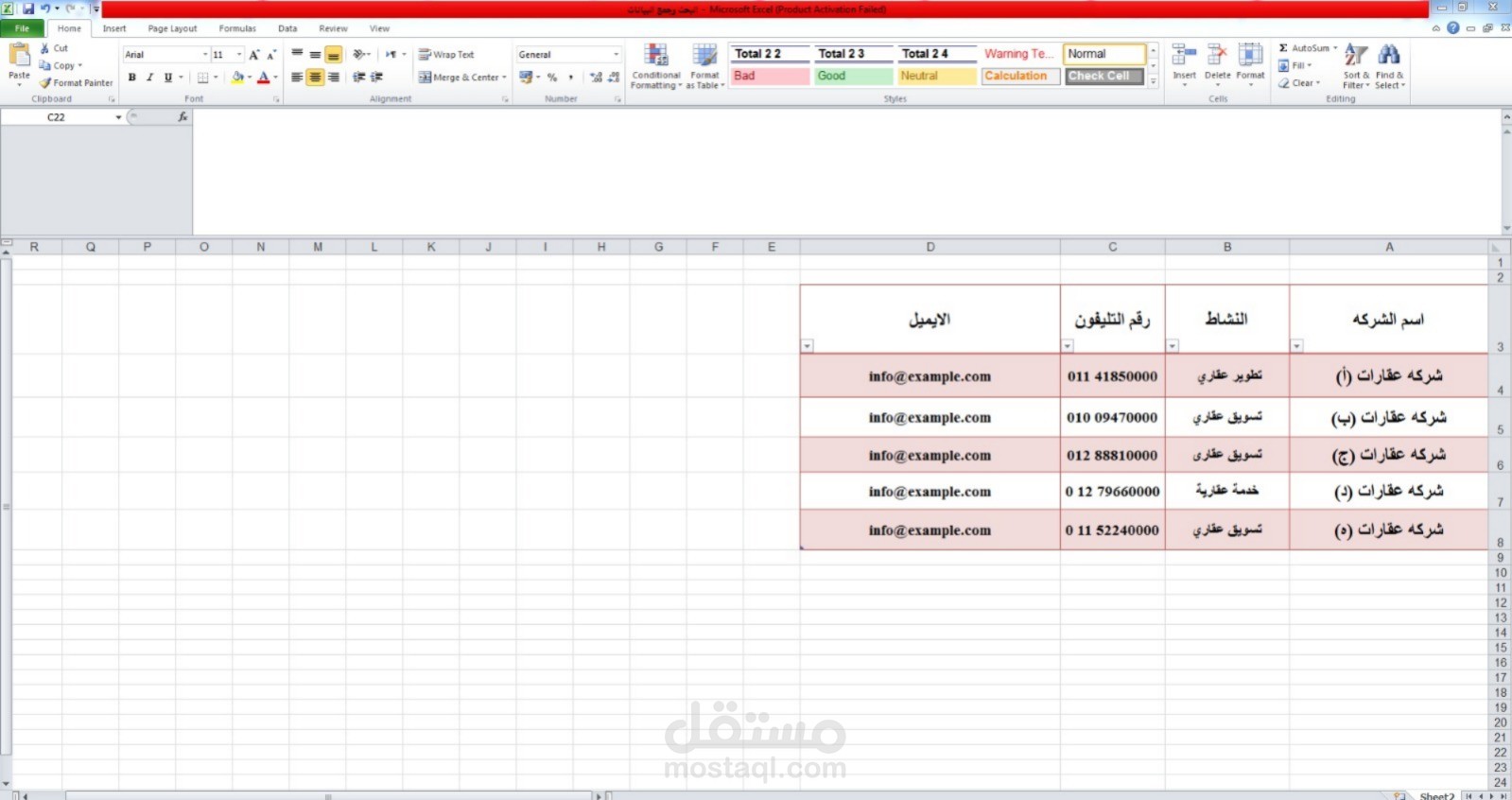
Task: Apply the Neutral cell style
Action: point(936,76)
